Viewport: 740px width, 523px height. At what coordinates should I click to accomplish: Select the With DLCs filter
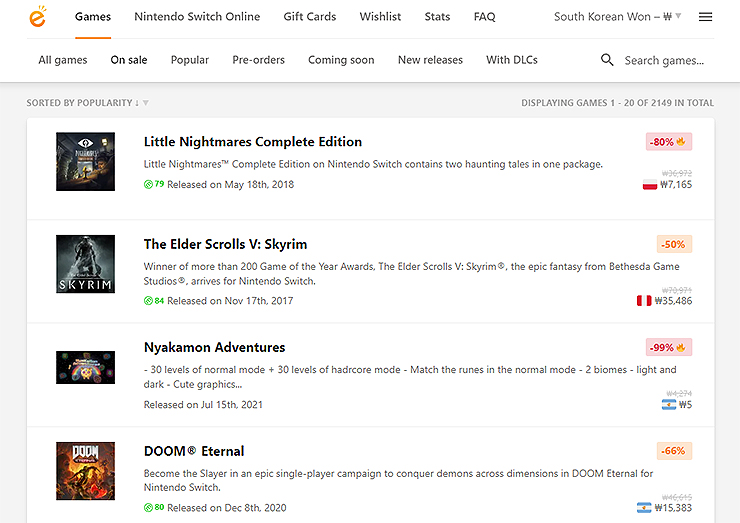[512, 60]
